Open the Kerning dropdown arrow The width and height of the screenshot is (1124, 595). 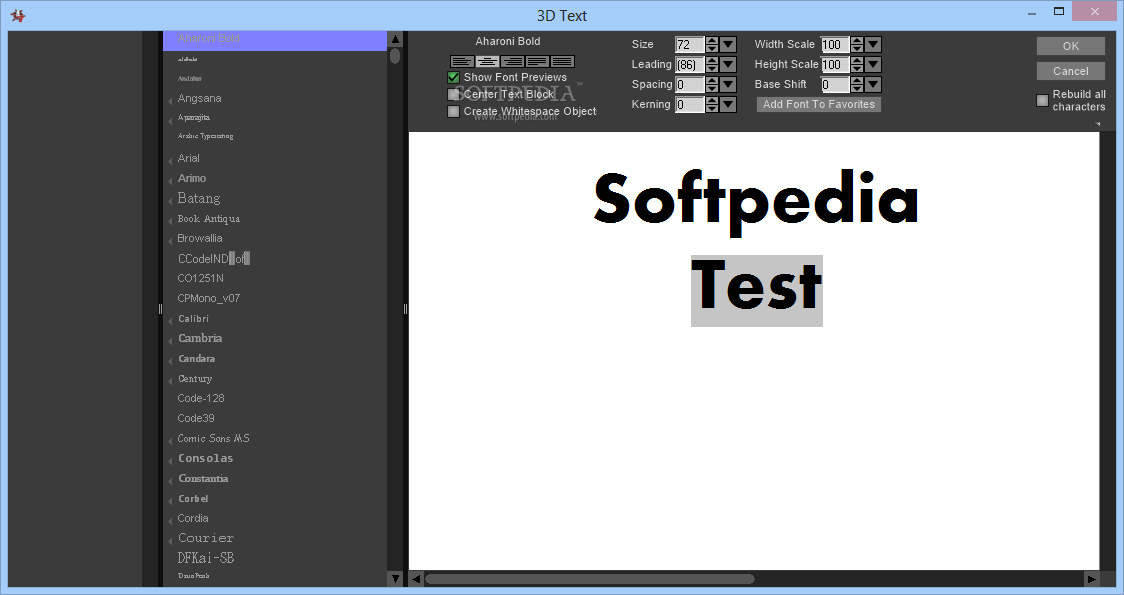(728, 105)
